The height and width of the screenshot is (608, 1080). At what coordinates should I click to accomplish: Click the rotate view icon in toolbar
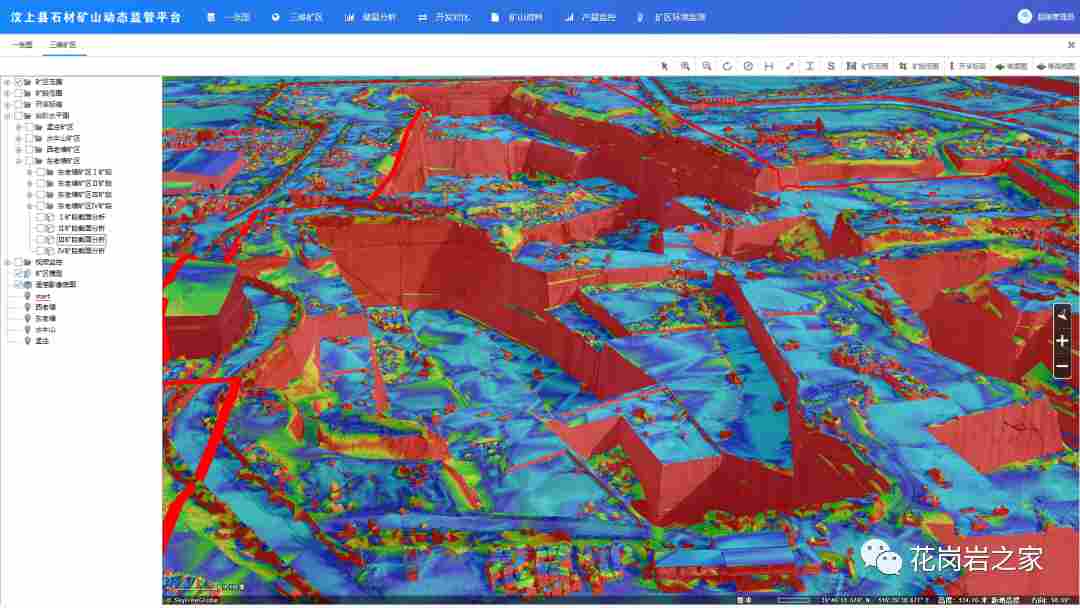(x=727, y=66)
